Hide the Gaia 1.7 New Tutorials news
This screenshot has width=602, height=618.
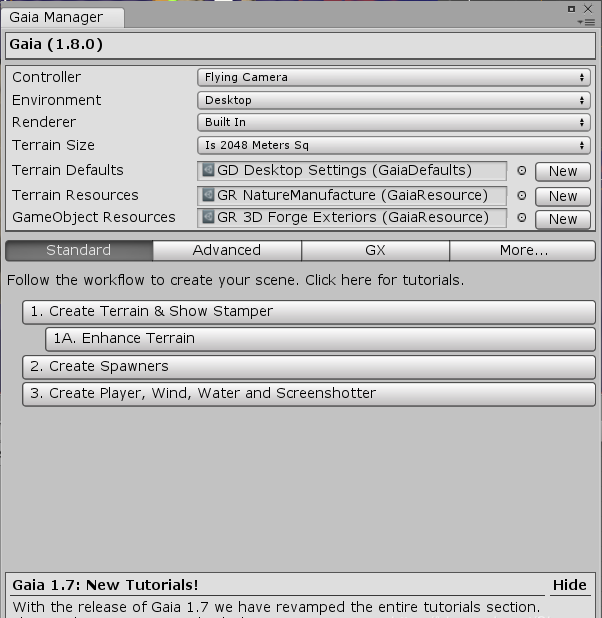pos(569,585)
